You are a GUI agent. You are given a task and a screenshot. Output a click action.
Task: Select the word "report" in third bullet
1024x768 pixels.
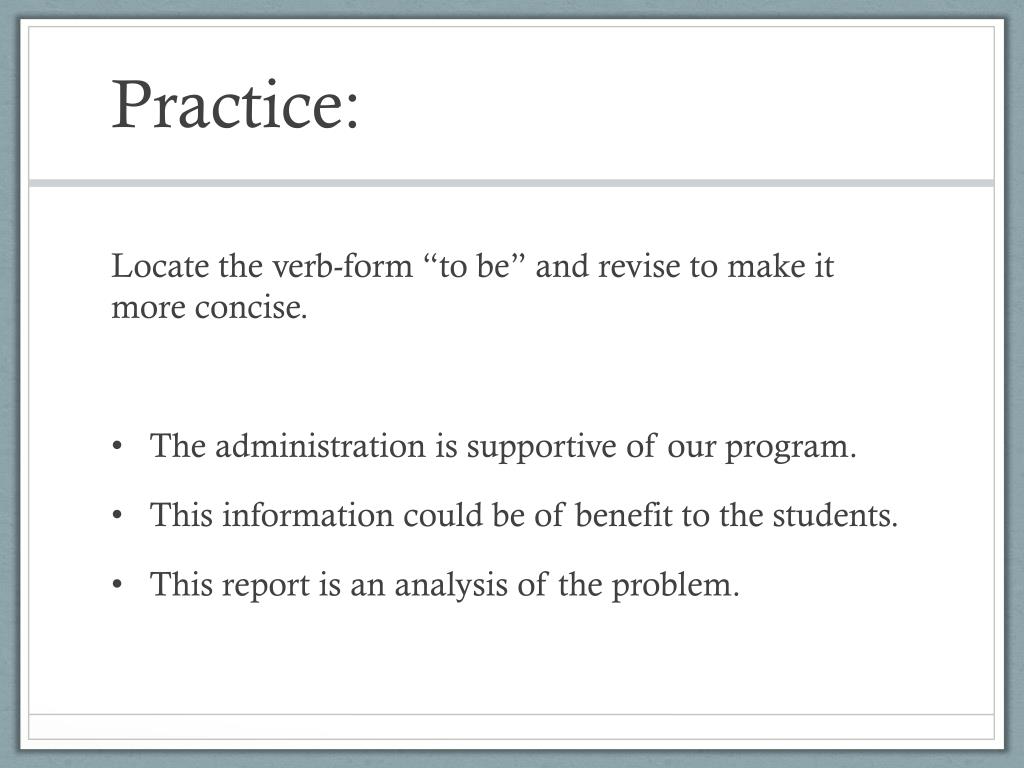[266, 586]
